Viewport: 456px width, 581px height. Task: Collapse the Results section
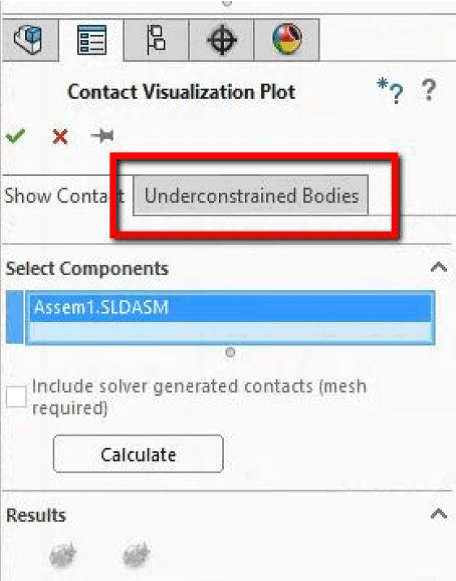pos(439,514)
